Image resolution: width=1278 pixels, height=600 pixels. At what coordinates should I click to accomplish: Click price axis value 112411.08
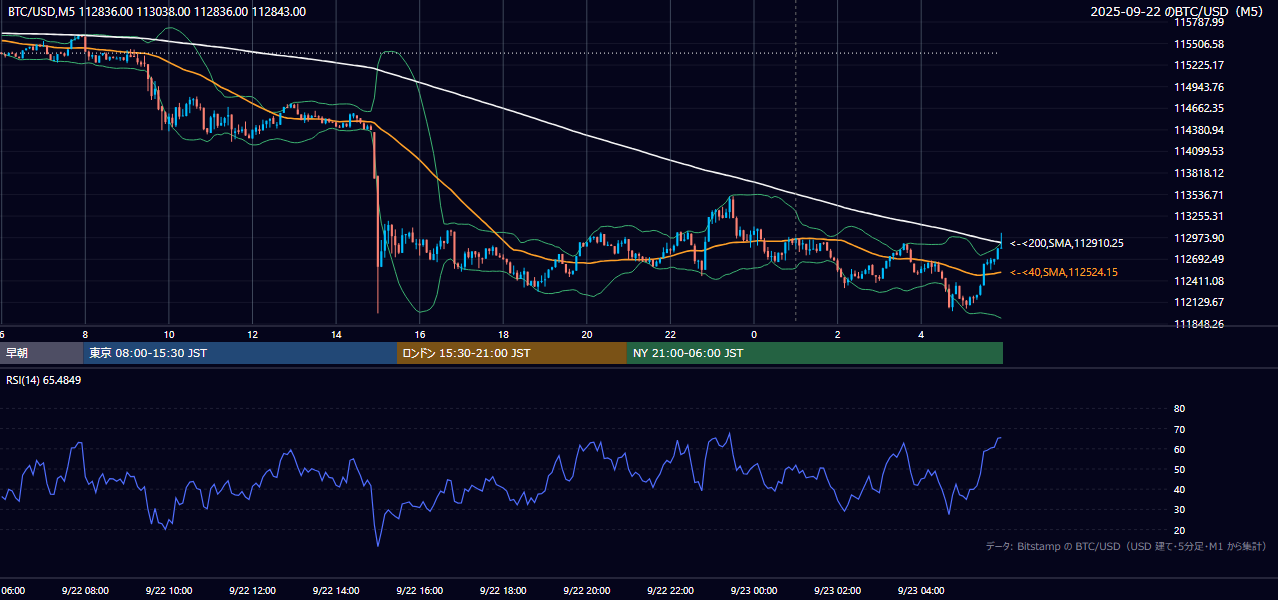coord(1198,281)
